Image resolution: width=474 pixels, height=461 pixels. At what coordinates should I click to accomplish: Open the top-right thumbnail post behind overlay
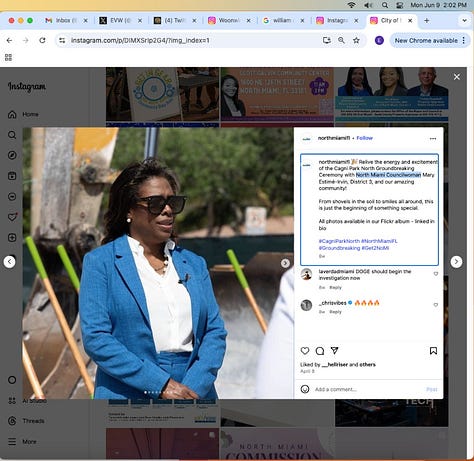pyautogui.click(x=391, y=94)
